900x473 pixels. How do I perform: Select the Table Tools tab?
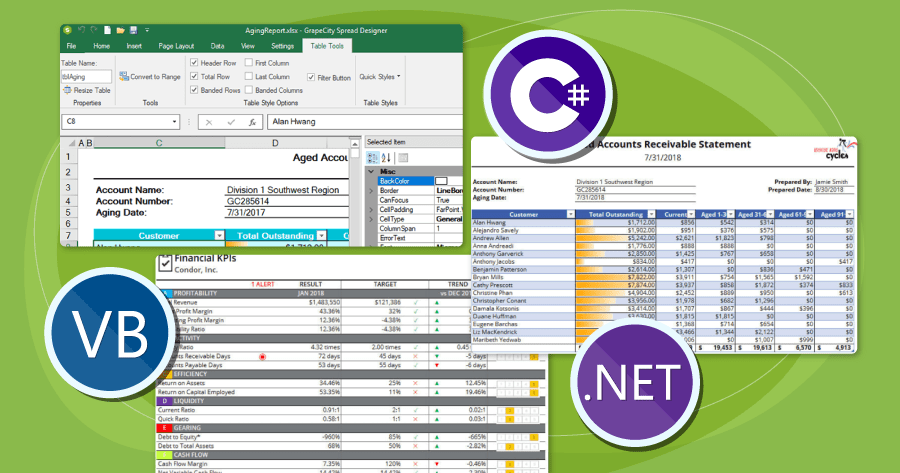point(327,46)
